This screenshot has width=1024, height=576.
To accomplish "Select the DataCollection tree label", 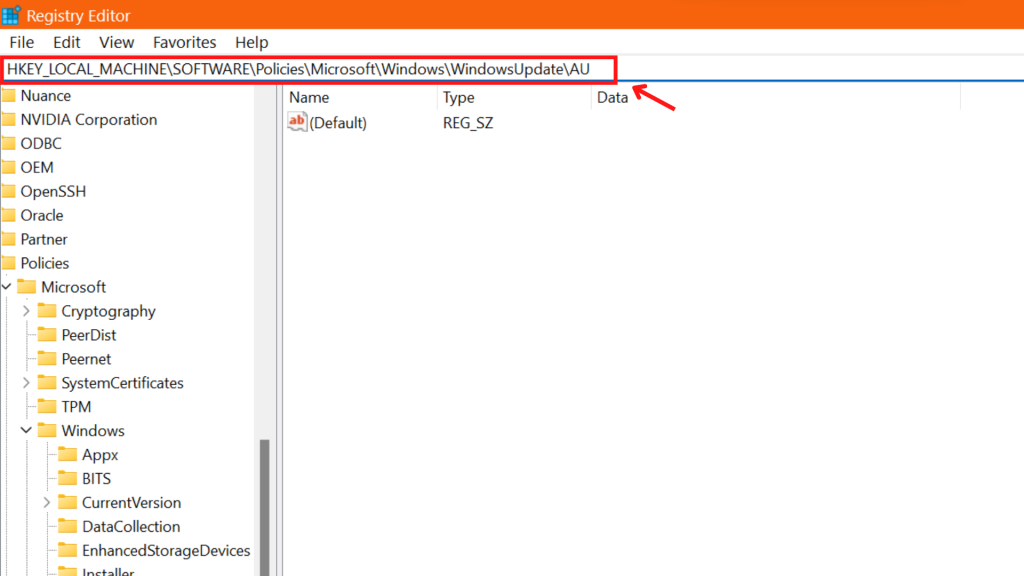I will pyautogui.click(x=131, y=527).
